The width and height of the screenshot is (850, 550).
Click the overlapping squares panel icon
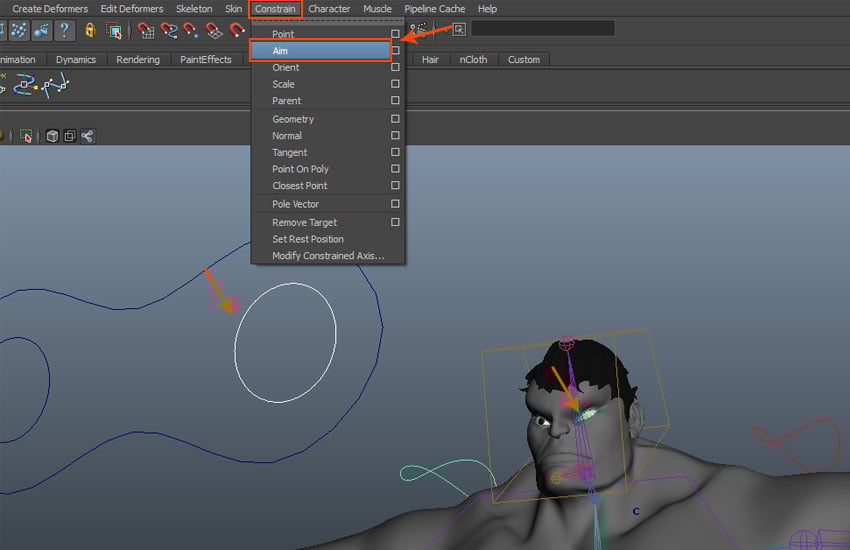coord(69,136)
